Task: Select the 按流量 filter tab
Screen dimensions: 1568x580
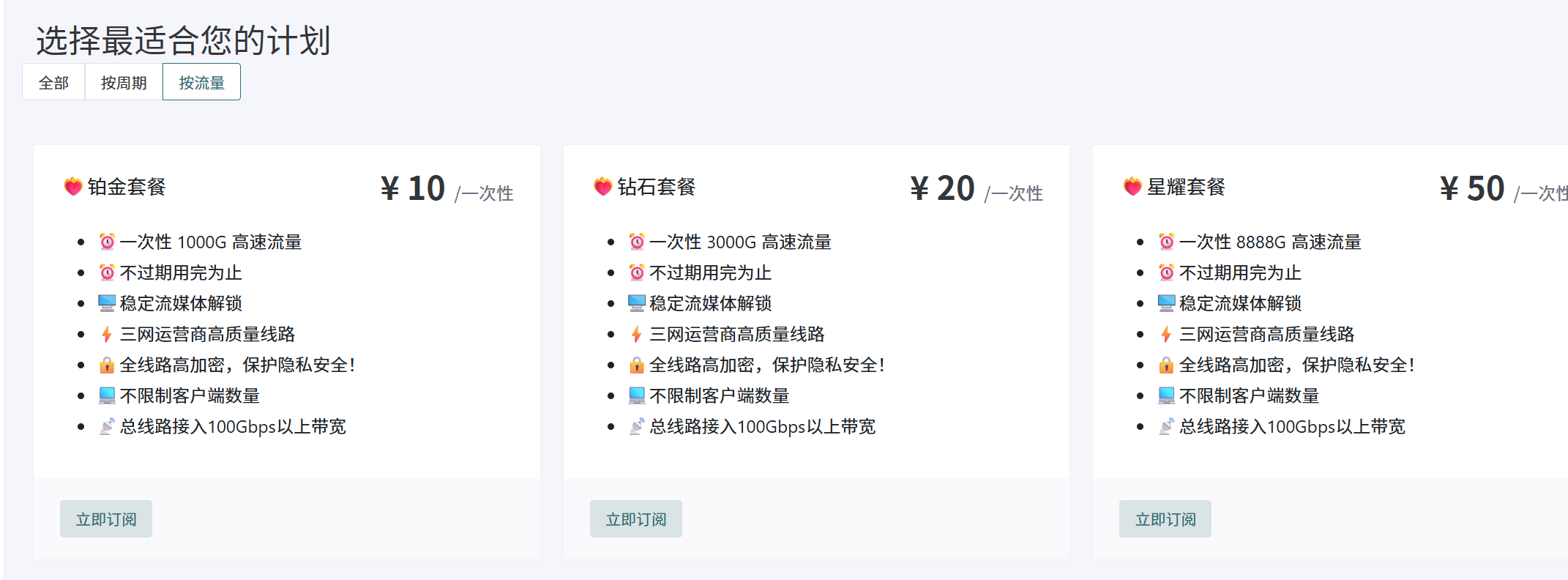Action: click(x=201, y=82)
